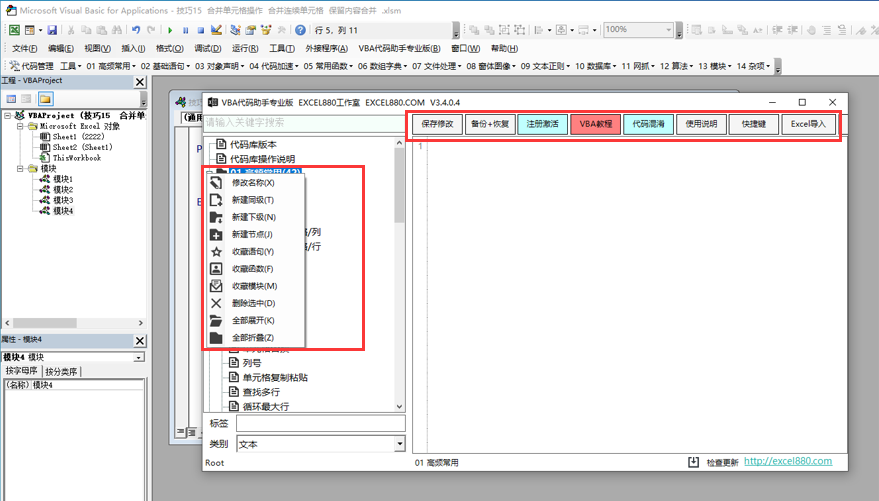Collapse the 模块 folder in project tree
This screenshot has width=879, height=501.
20,168
